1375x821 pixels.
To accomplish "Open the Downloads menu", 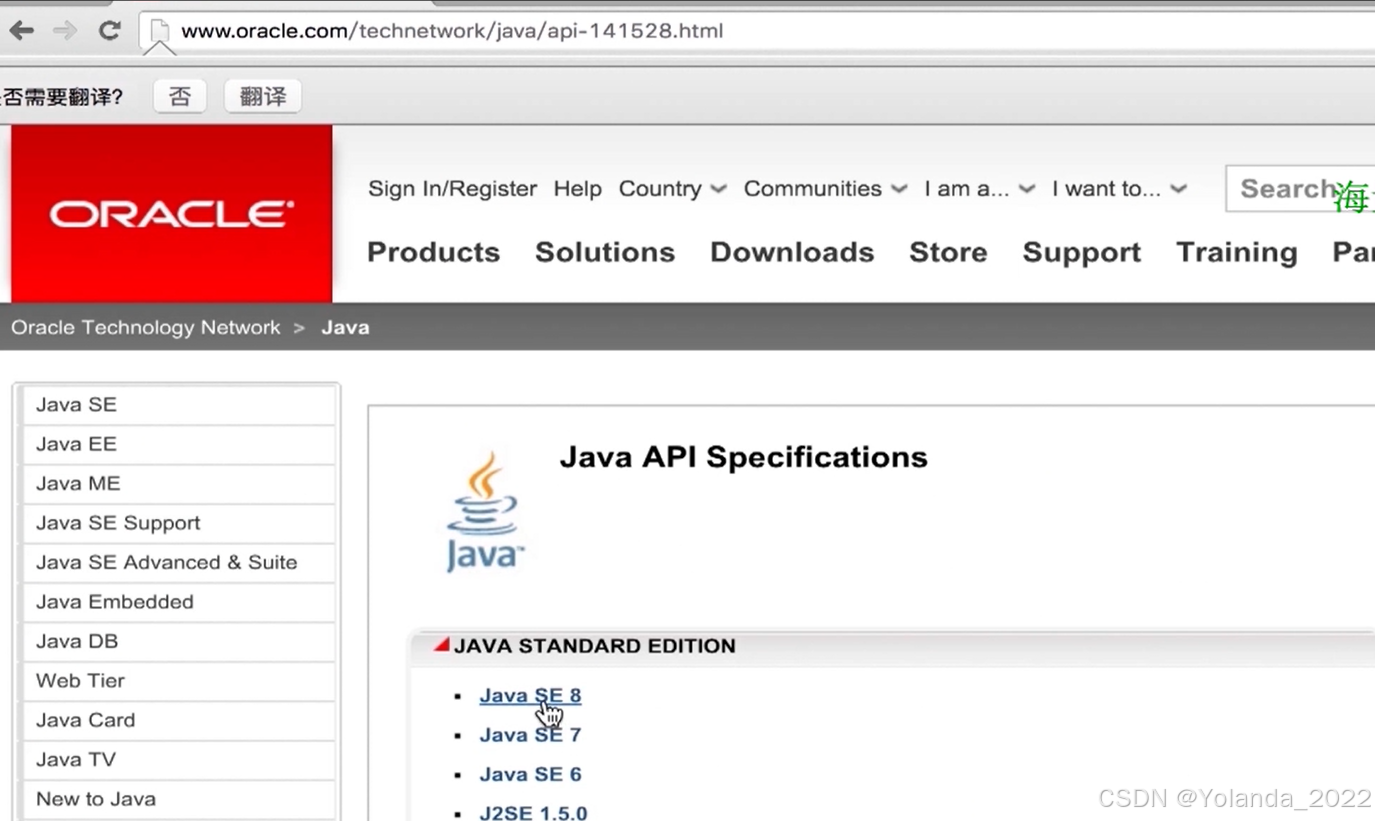I will (x=792, y=252).
